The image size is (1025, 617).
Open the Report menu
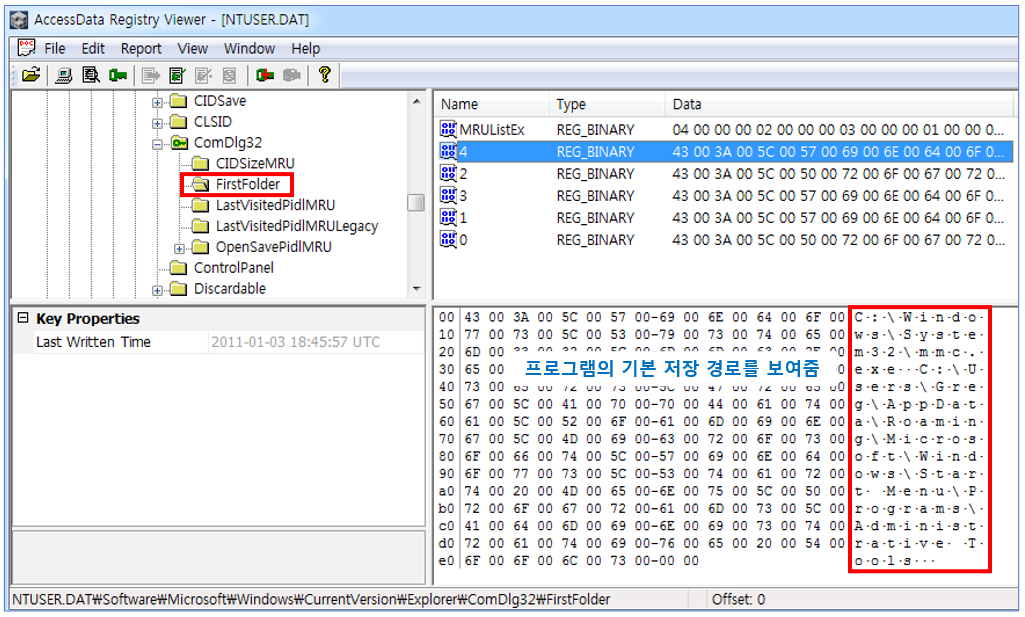[141, 48]
